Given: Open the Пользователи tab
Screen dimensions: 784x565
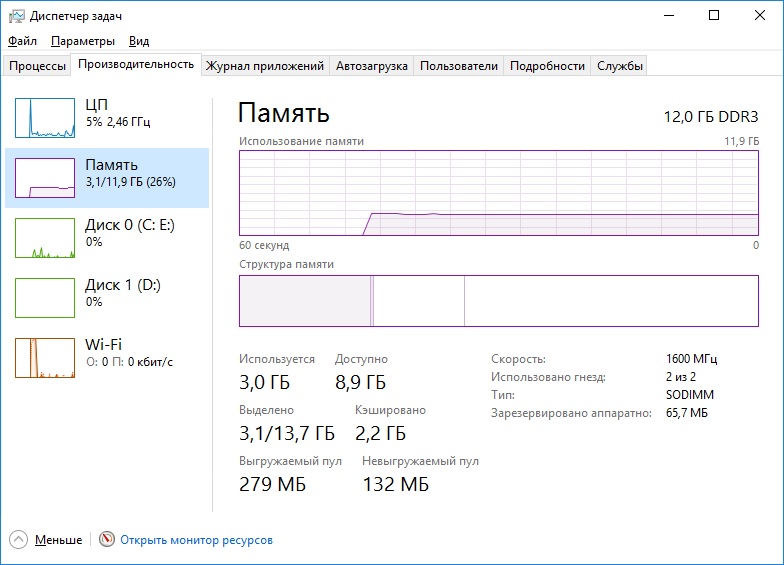Looking at the screenshot, I should tap(458, 66).
